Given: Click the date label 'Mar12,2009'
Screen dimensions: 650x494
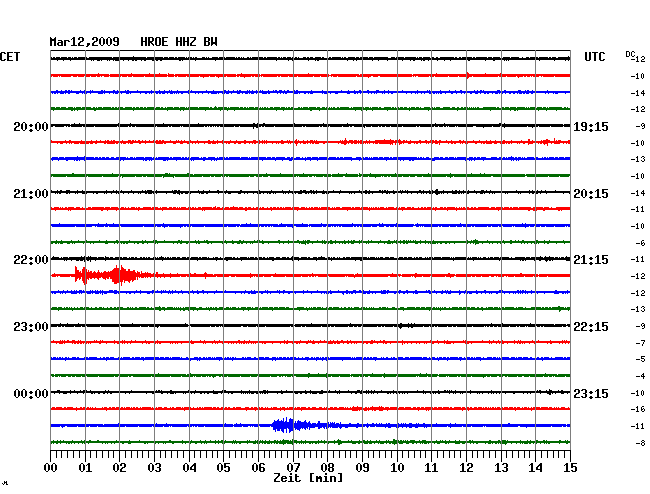Looking at the screenshot, I should point(85,42).
